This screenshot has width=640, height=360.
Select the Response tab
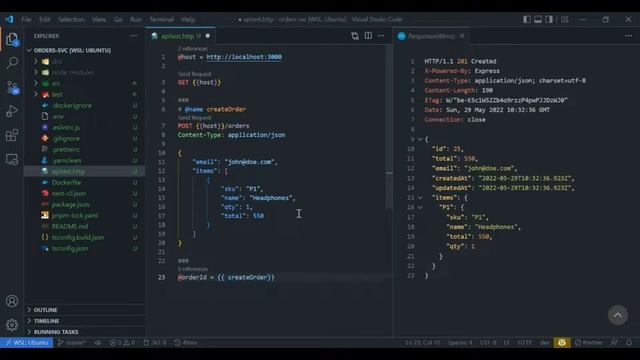[430, 36]
